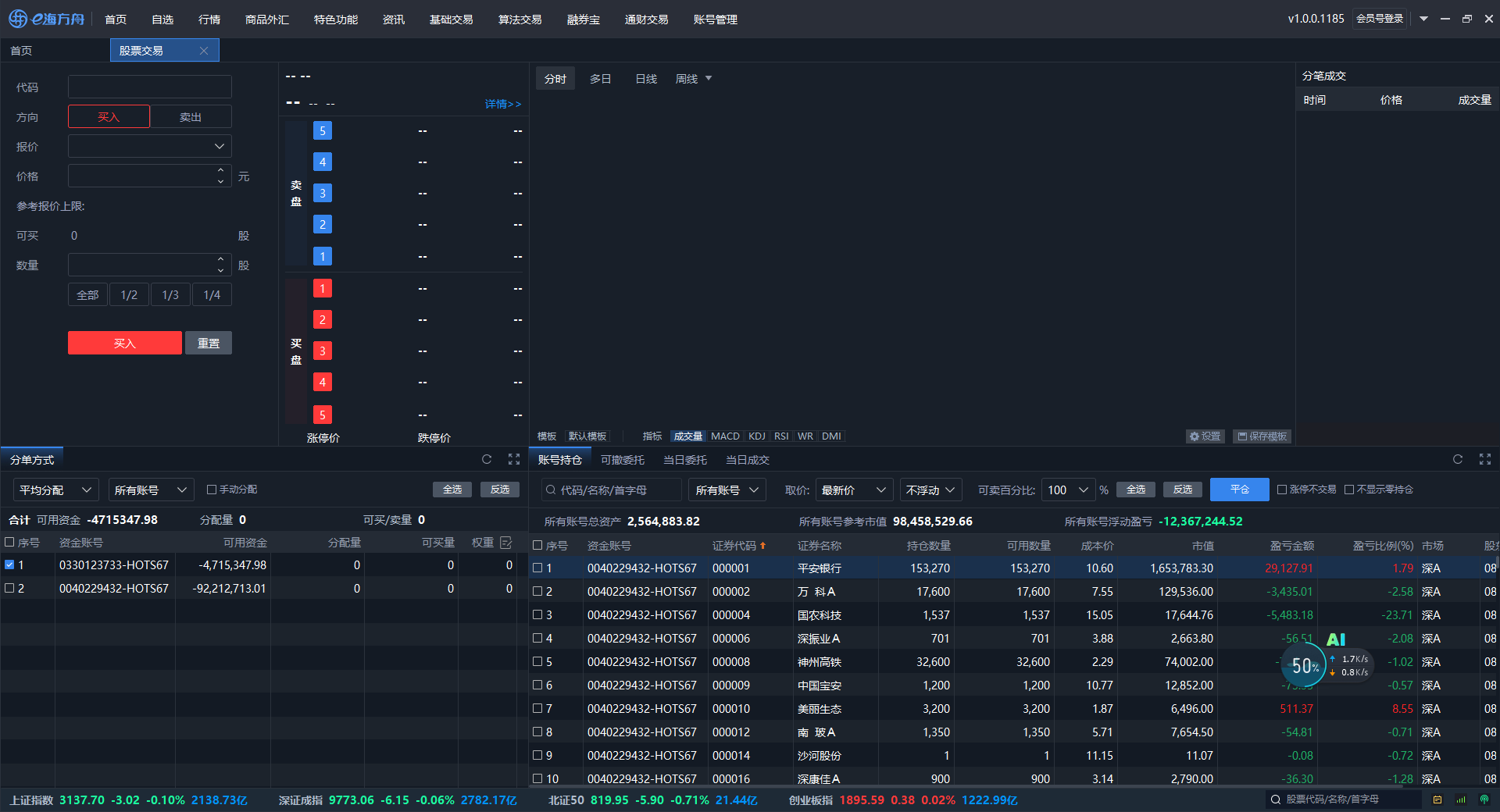Open the 不浮动 dropdown
Screen dimensions: 1500x812
pos(931,490)
